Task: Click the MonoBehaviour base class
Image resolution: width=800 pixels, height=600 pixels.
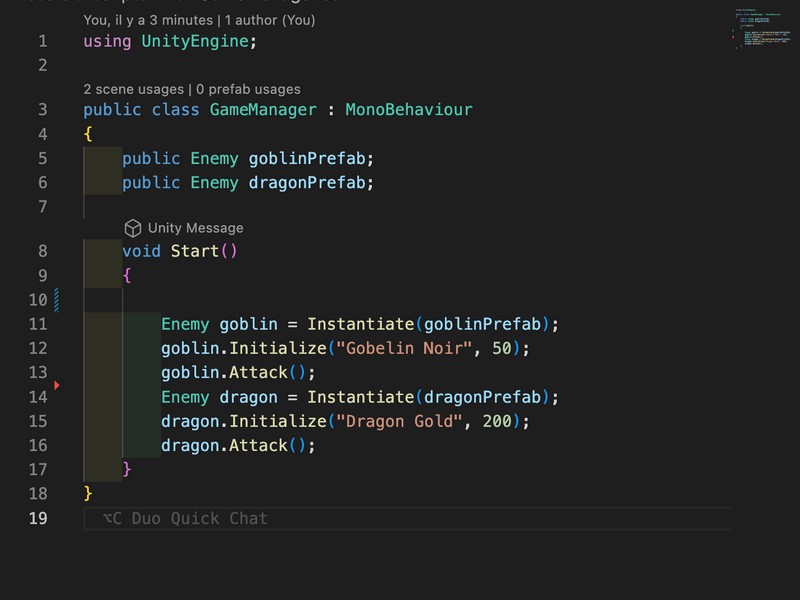Action: tap(408, 110)
